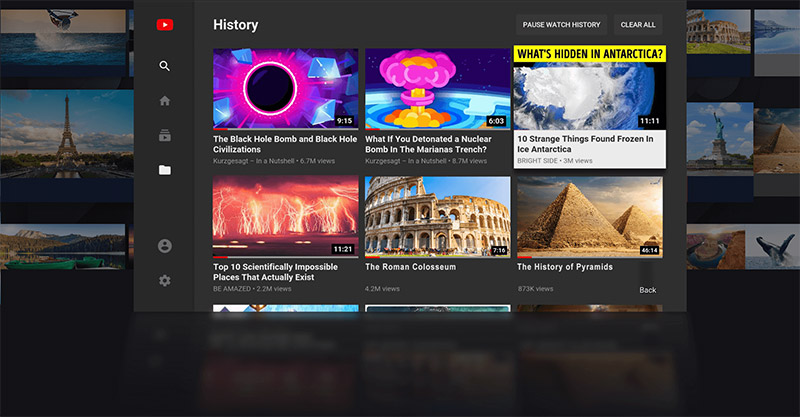800x417 pixels.
Task: Select the Antarctica frozen things video thumbnail
Action: [x=589, y=88]
